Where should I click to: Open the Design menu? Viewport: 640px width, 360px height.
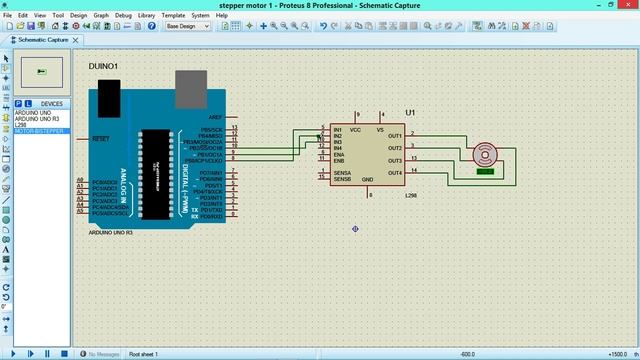[x=78, y=16]
